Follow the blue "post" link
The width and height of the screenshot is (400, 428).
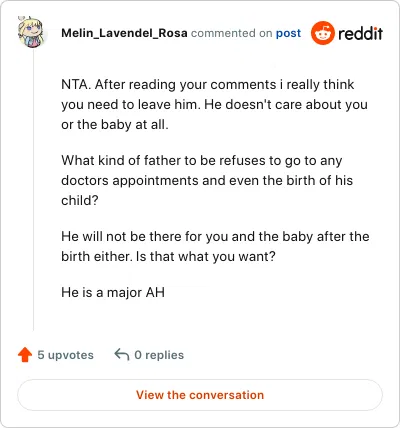click(288, 33)
